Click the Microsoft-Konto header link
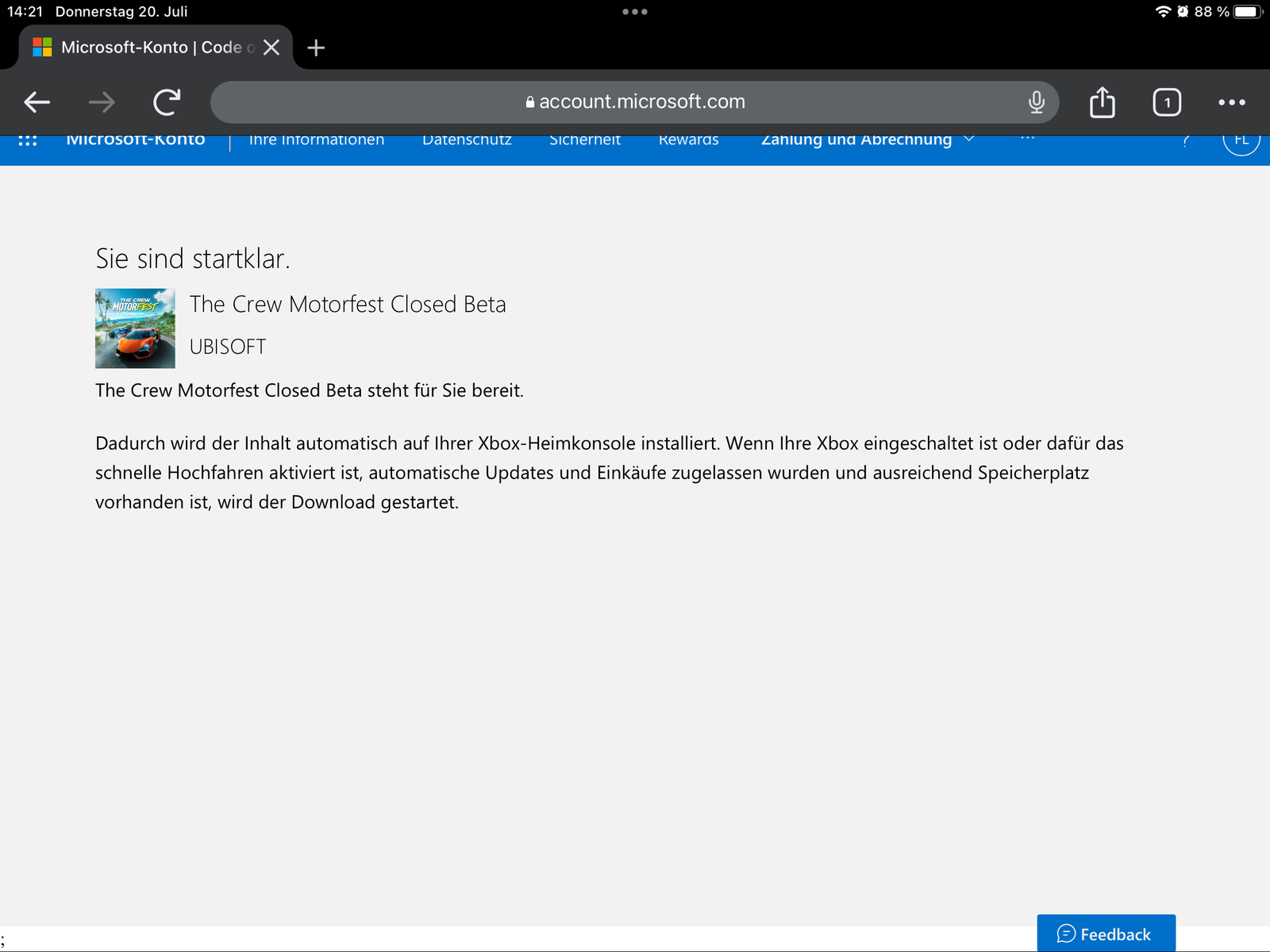Viewport: 1270px width, 952px height. [136, 140]
